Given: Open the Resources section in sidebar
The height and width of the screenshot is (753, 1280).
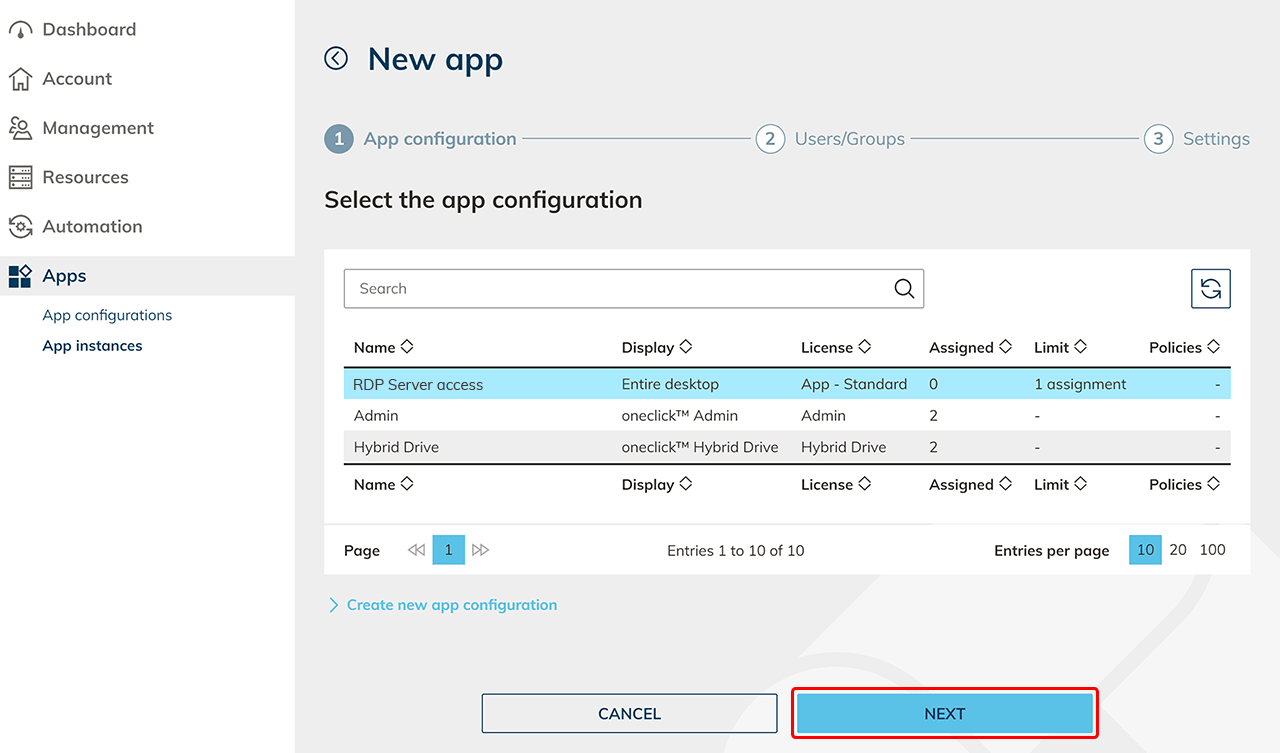Looking at the screenshot, I should (85, 178).
